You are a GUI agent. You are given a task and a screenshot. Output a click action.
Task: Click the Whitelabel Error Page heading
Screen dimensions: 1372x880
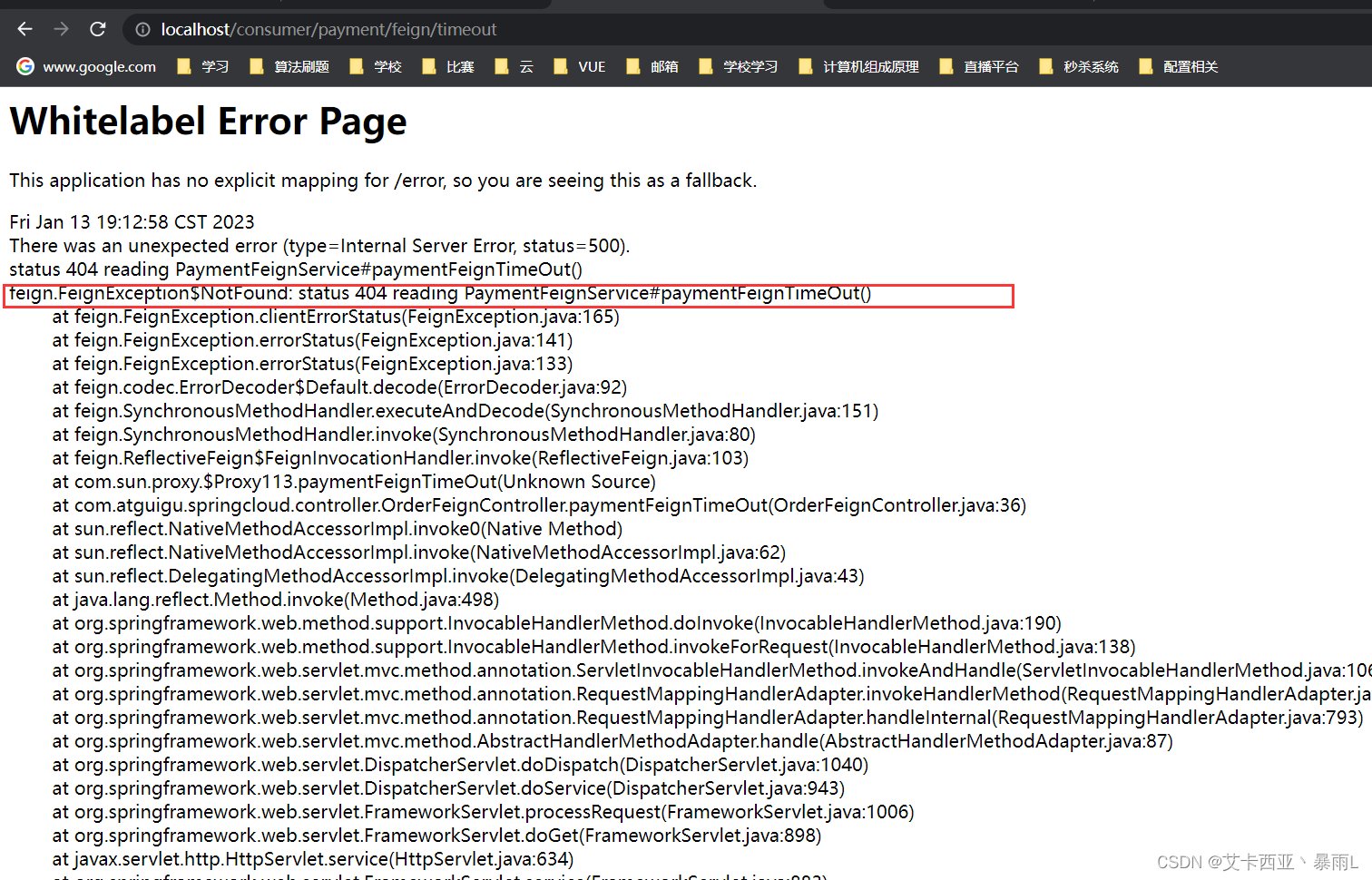(x=208, y=121)
